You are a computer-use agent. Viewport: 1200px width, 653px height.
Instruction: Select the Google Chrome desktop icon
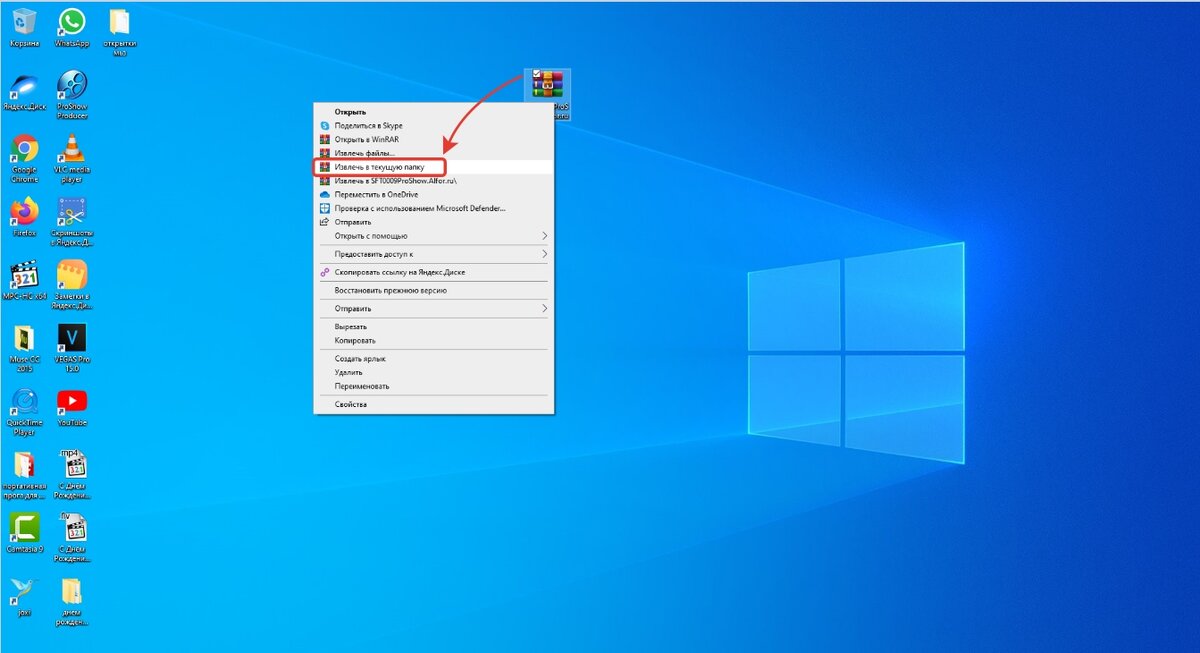(24, 158)
